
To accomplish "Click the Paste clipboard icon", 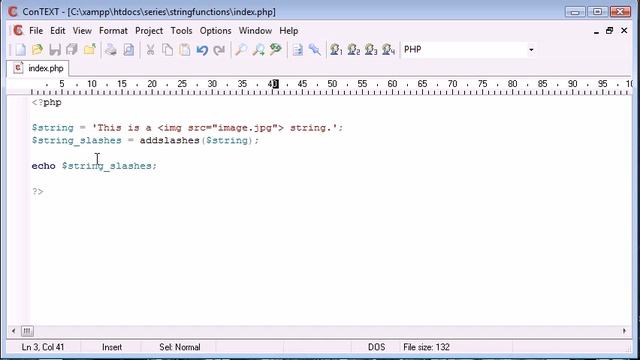I will [185, 50].
